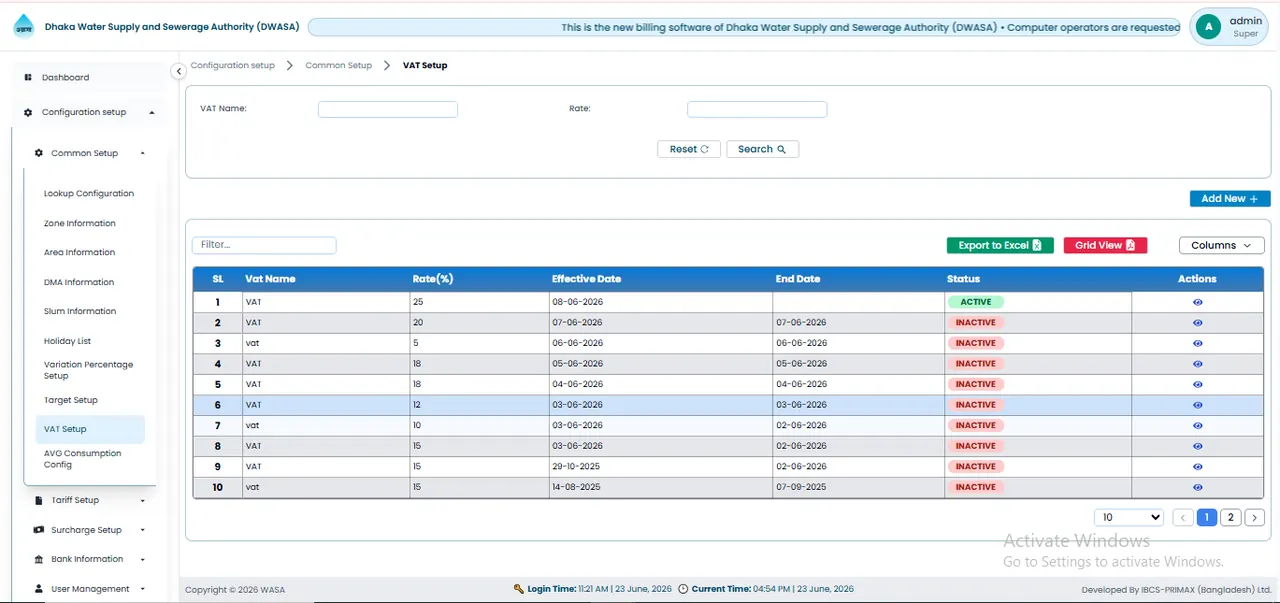Open eye icon in row 5
This screenshot has width=1280, height=603.
pyautogui.click(x=1197, y=384)
